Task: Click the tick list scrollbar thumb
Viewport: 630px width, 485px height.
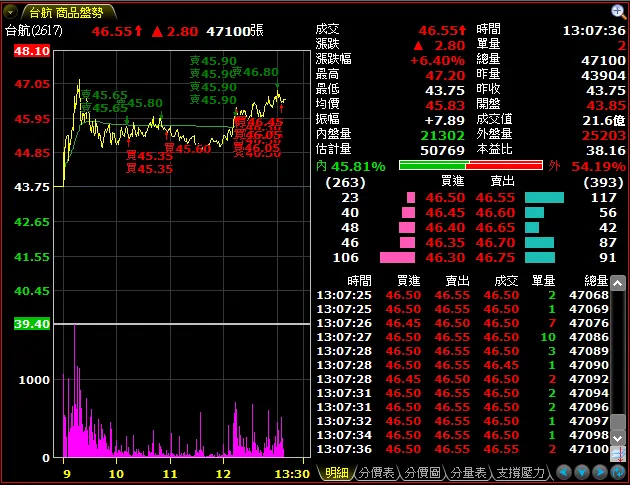Action: (618, 422)
